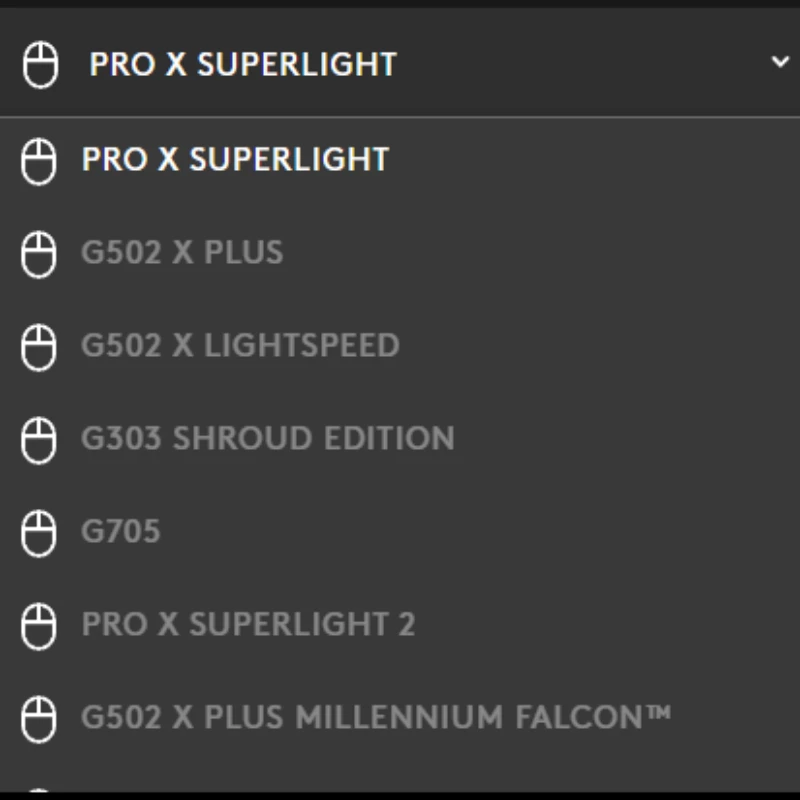Collapse device list with chevron arrow
Viewport: 800px width, 800px height.
tap(780, 62)
